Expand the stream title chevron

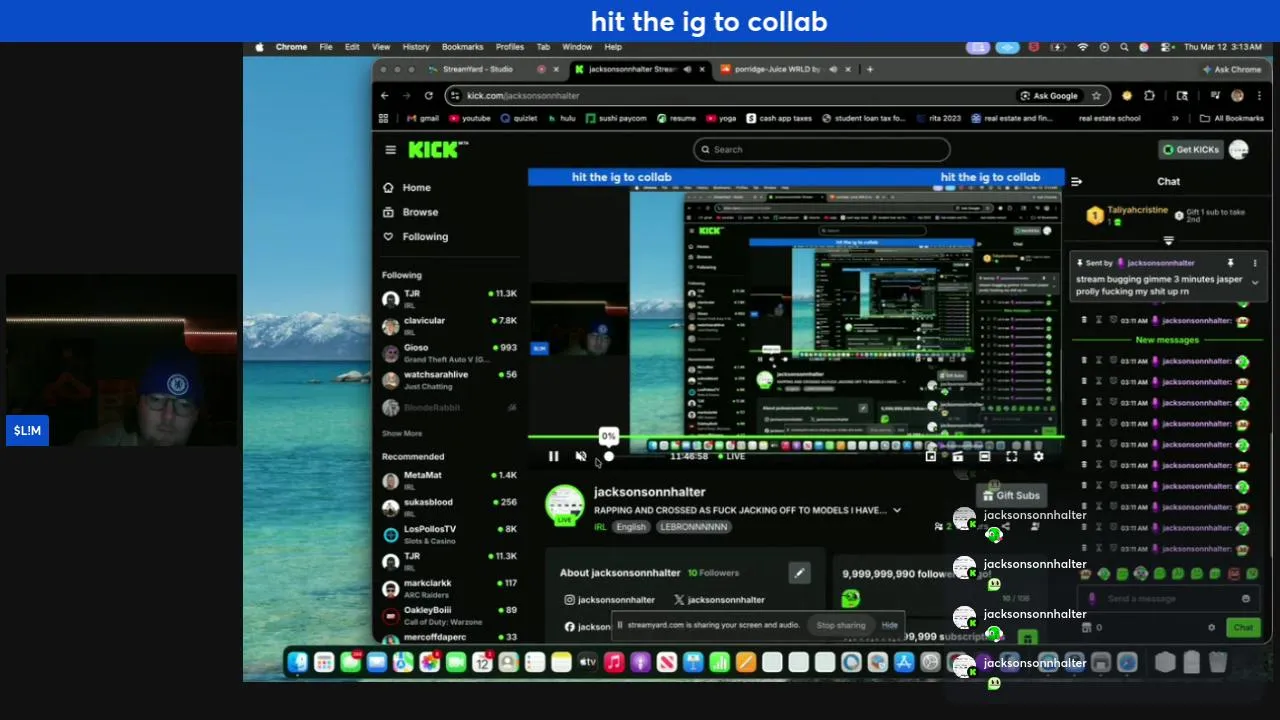point(896,510)
